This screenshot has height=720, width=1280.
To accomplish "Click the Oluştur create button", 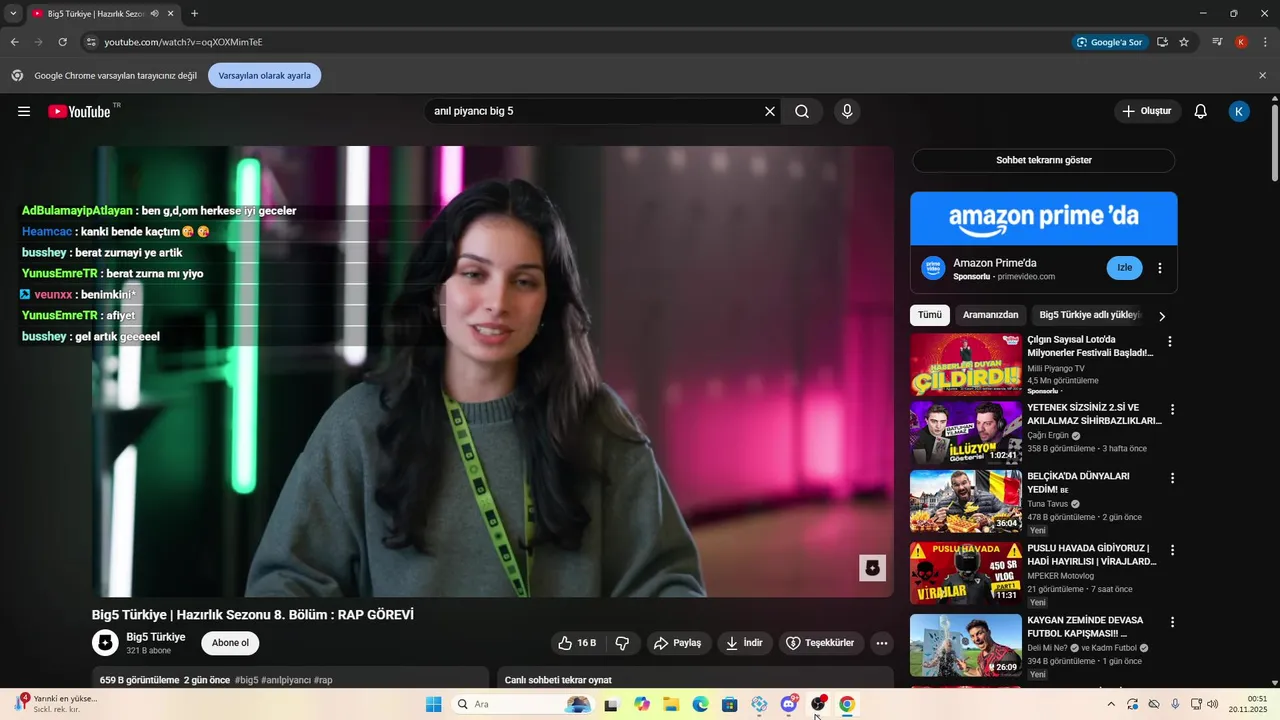I will click(1147, 111).
